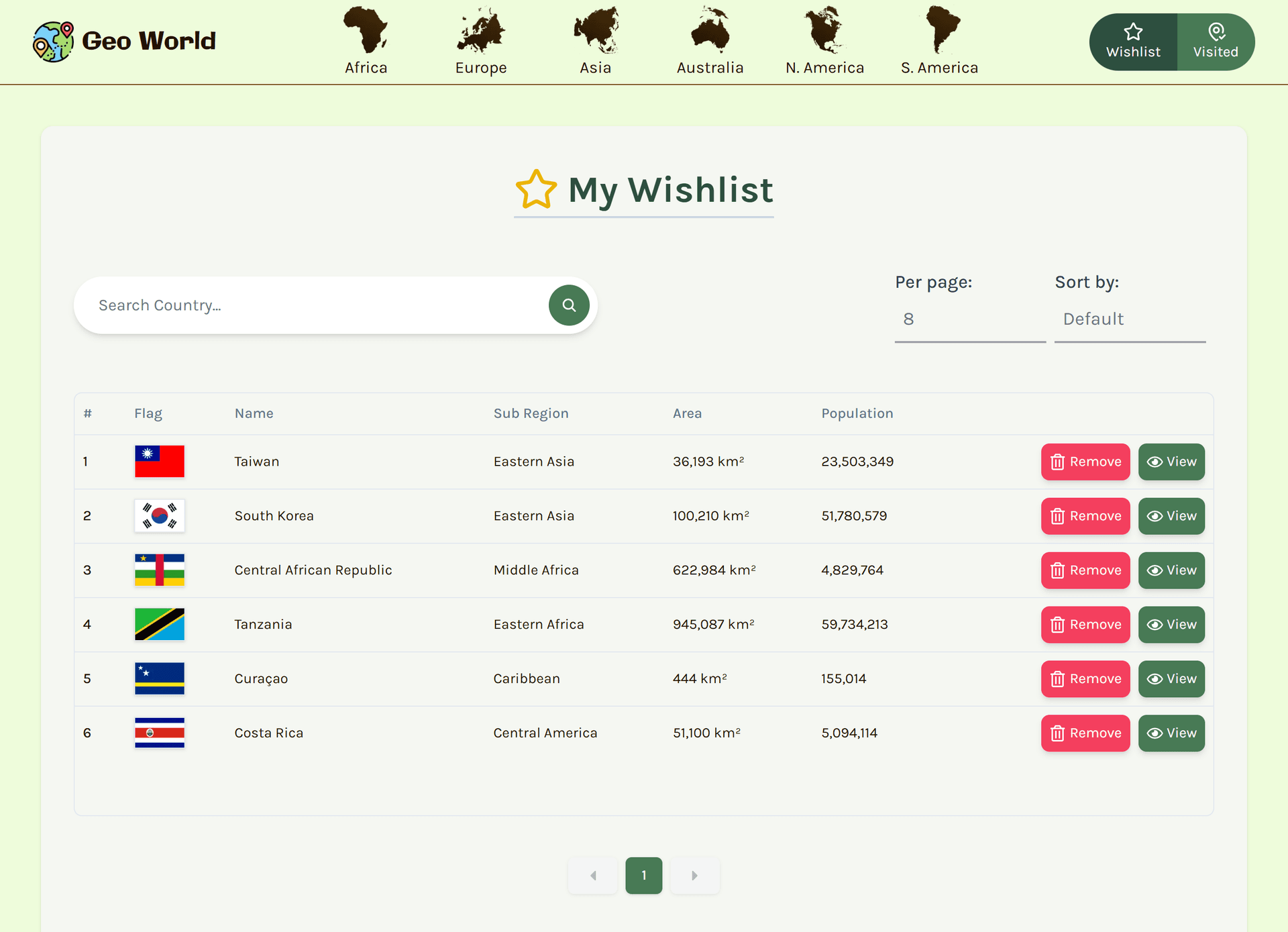The height and width of the screenshot is (932, 1288).
Task: Remove South Korea from the wishlist
Action: (x=1085, y=516)
